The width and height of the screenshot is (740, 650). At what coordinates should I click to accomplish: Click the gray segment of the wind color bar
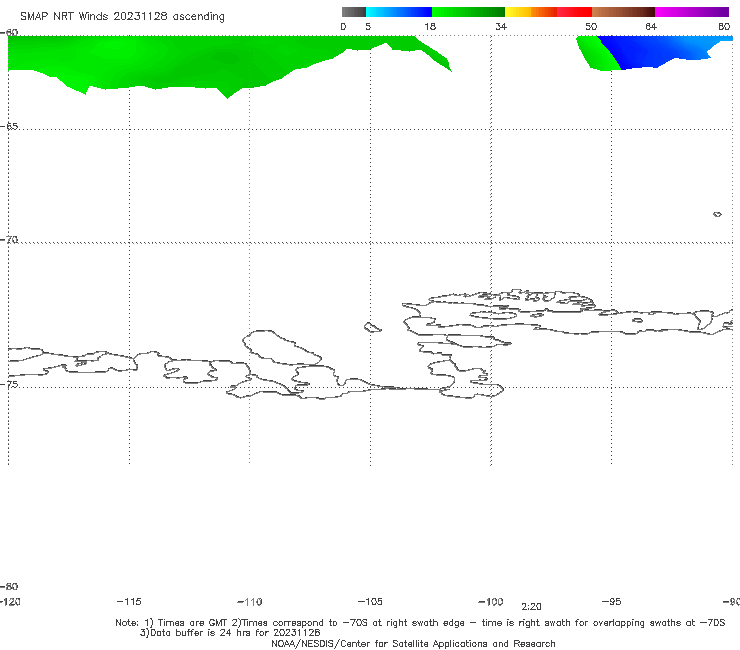(353, 12)
